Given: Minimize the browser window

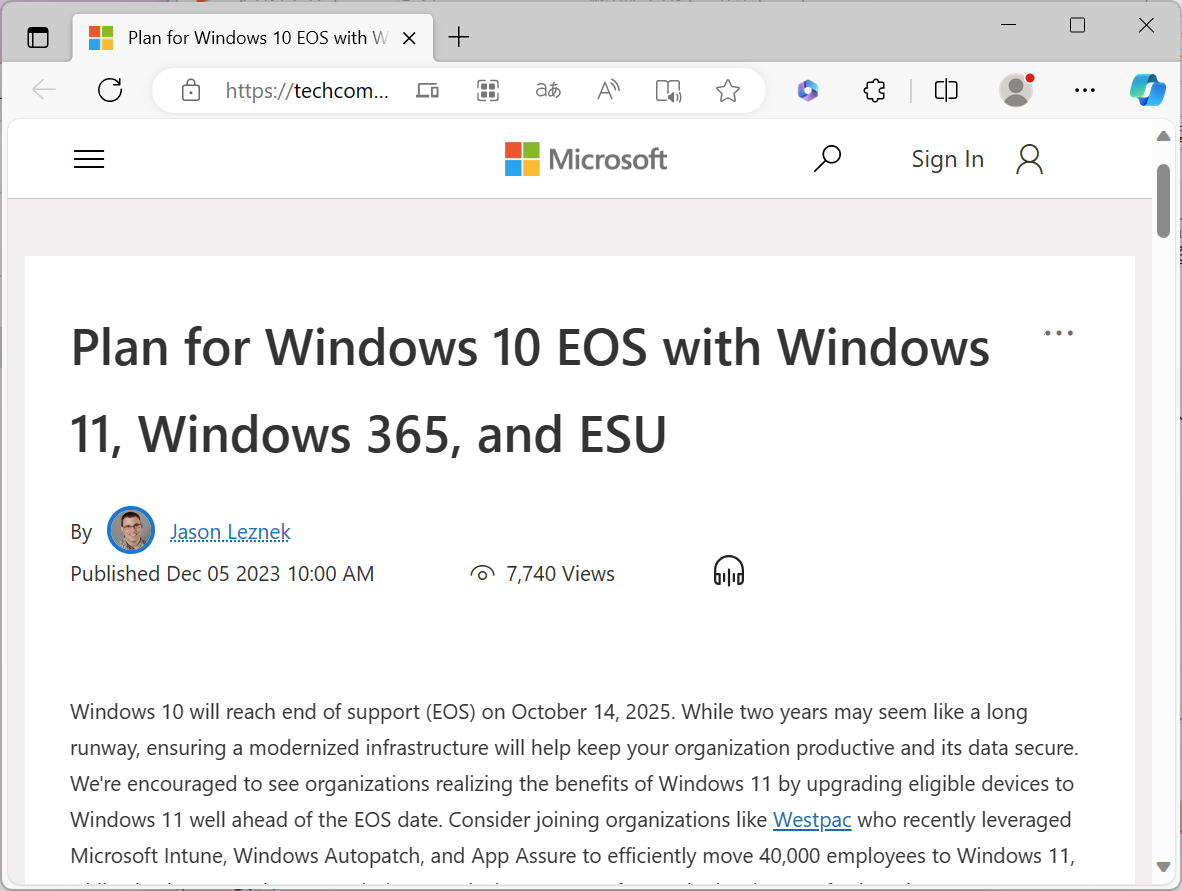Looking at the screenshot, I should [x=1008, y=25].
